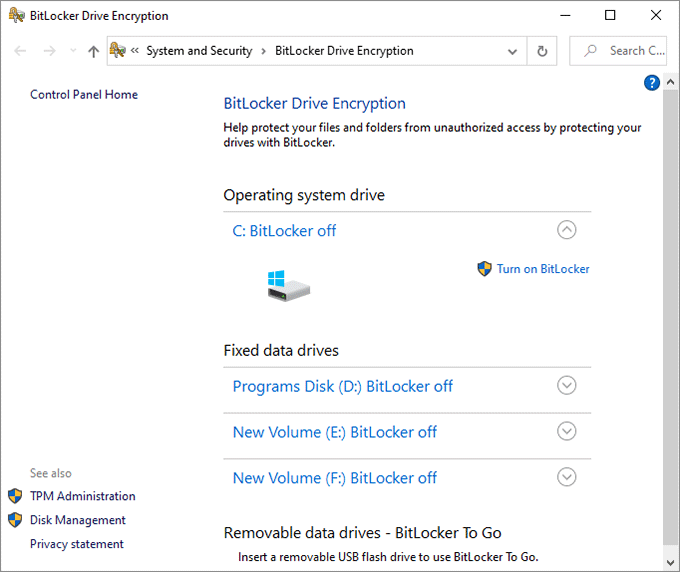Open Control Panel Home link
Screen dimensions: 680x572
tap(84, 95)
